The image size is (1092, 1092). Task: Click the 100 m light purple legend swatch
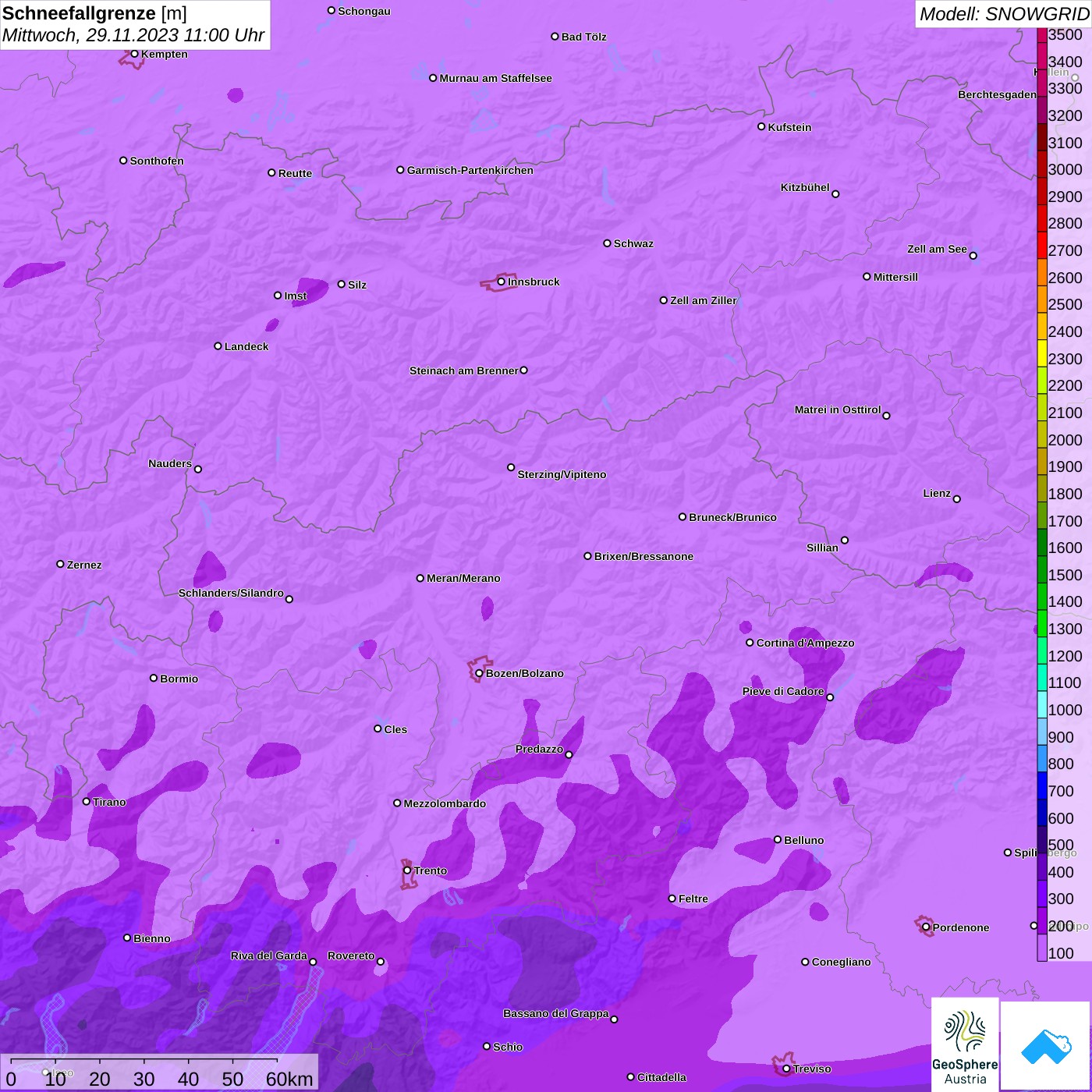1042,948
